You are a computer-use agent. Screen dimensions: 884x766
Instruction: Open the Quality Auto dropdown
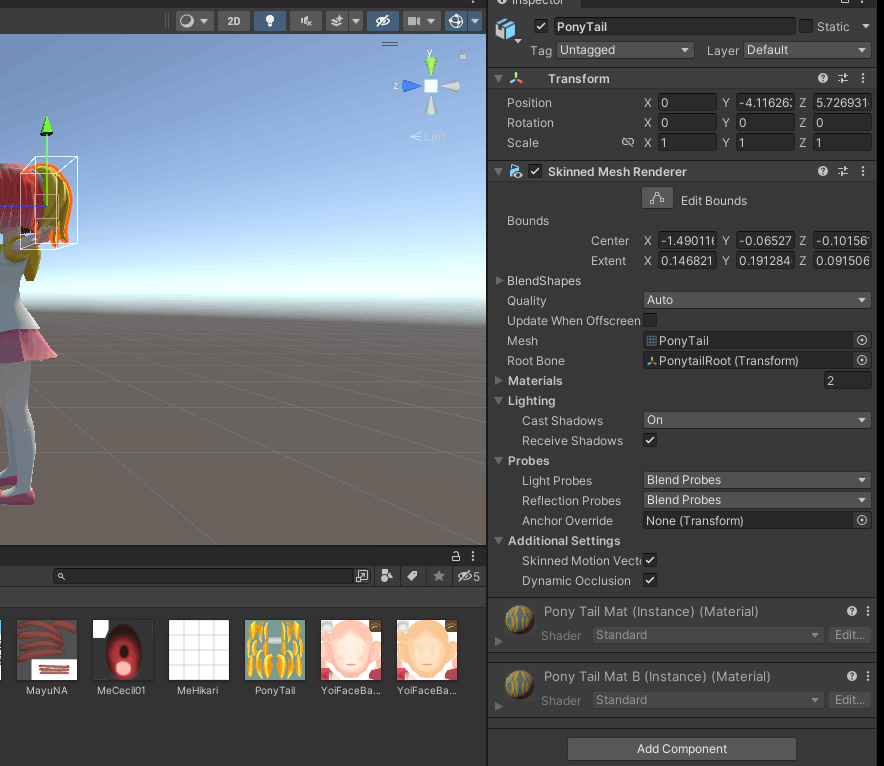pos(757,300)
